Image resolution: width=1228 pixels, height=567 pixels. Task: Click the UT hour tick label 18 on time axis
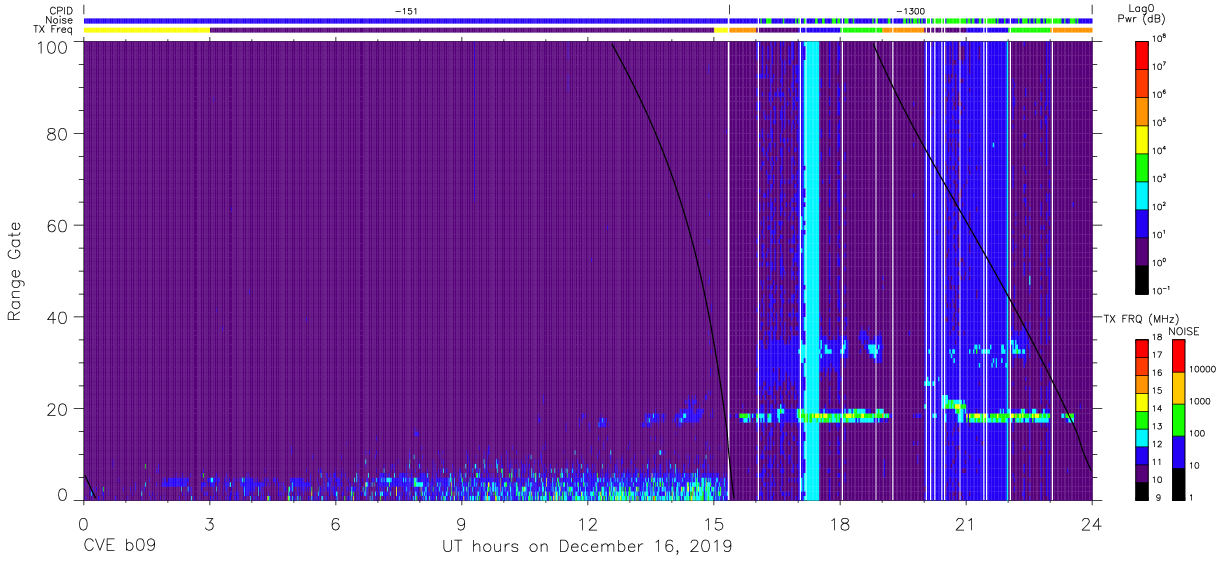pos(839,523)
